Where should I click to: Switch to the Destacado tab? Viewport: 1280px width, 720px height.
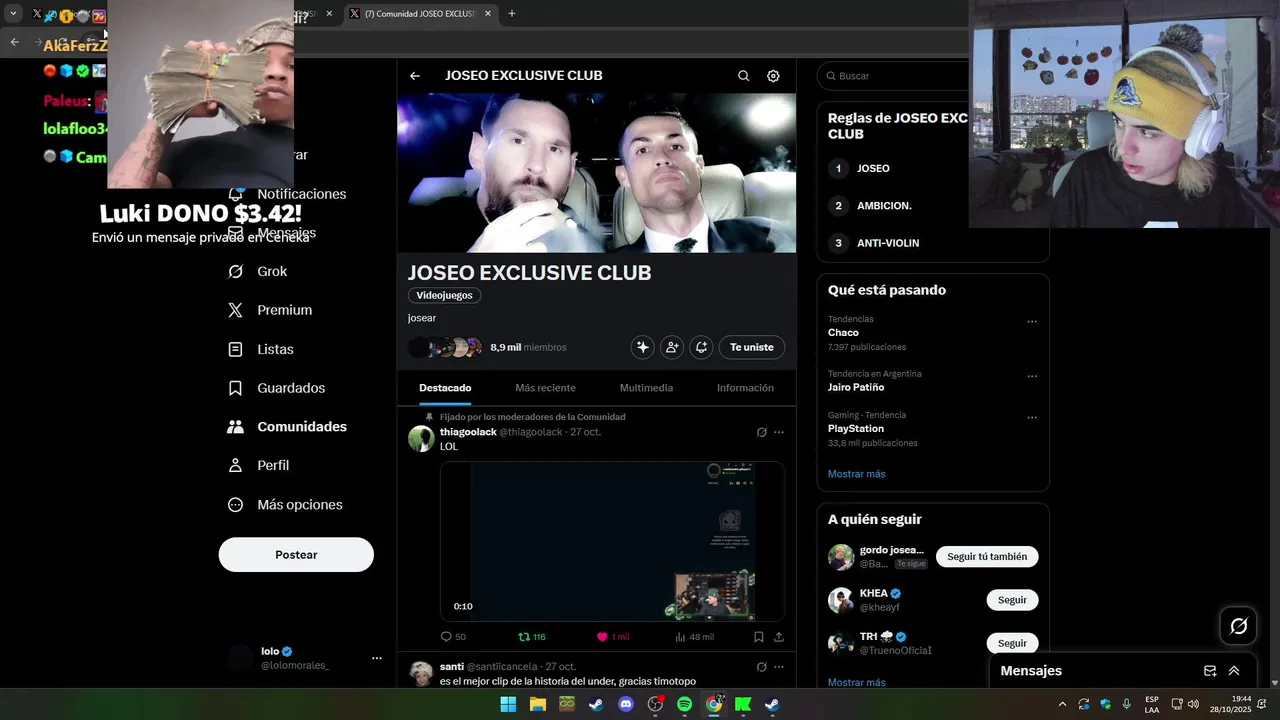tap(445, 388)
